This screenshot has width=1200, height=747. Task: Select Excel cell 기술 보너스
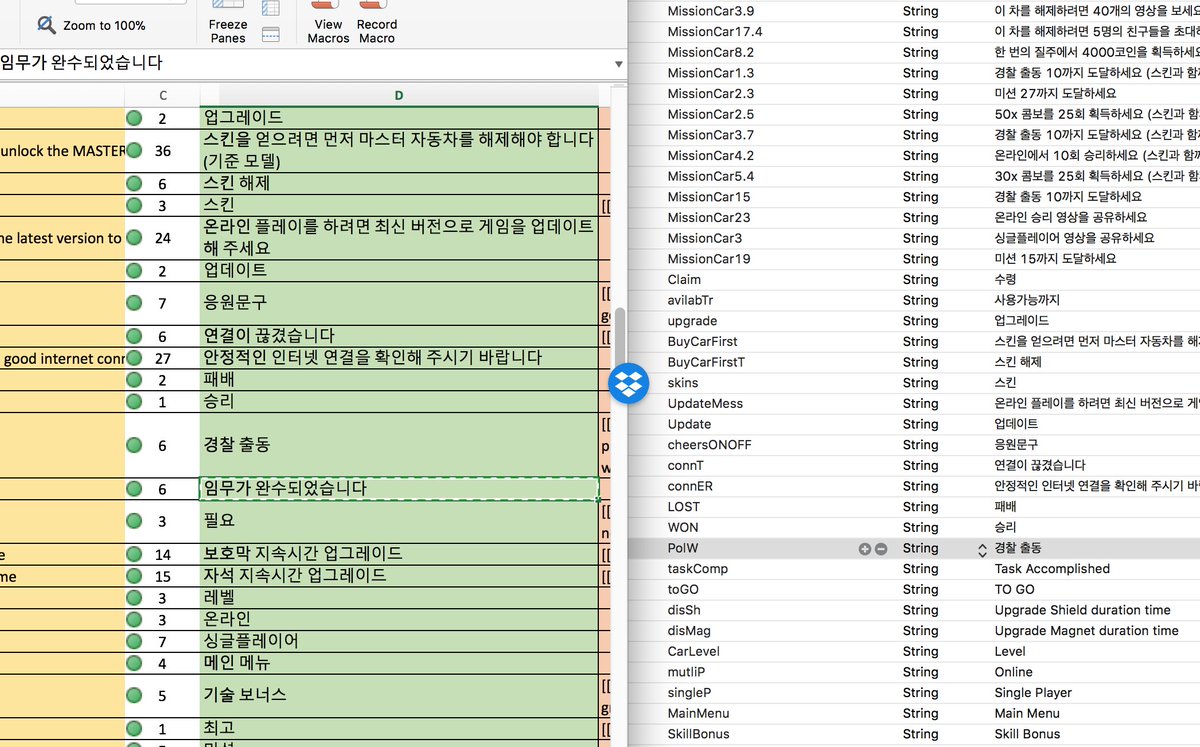click(x=399, y=696)
